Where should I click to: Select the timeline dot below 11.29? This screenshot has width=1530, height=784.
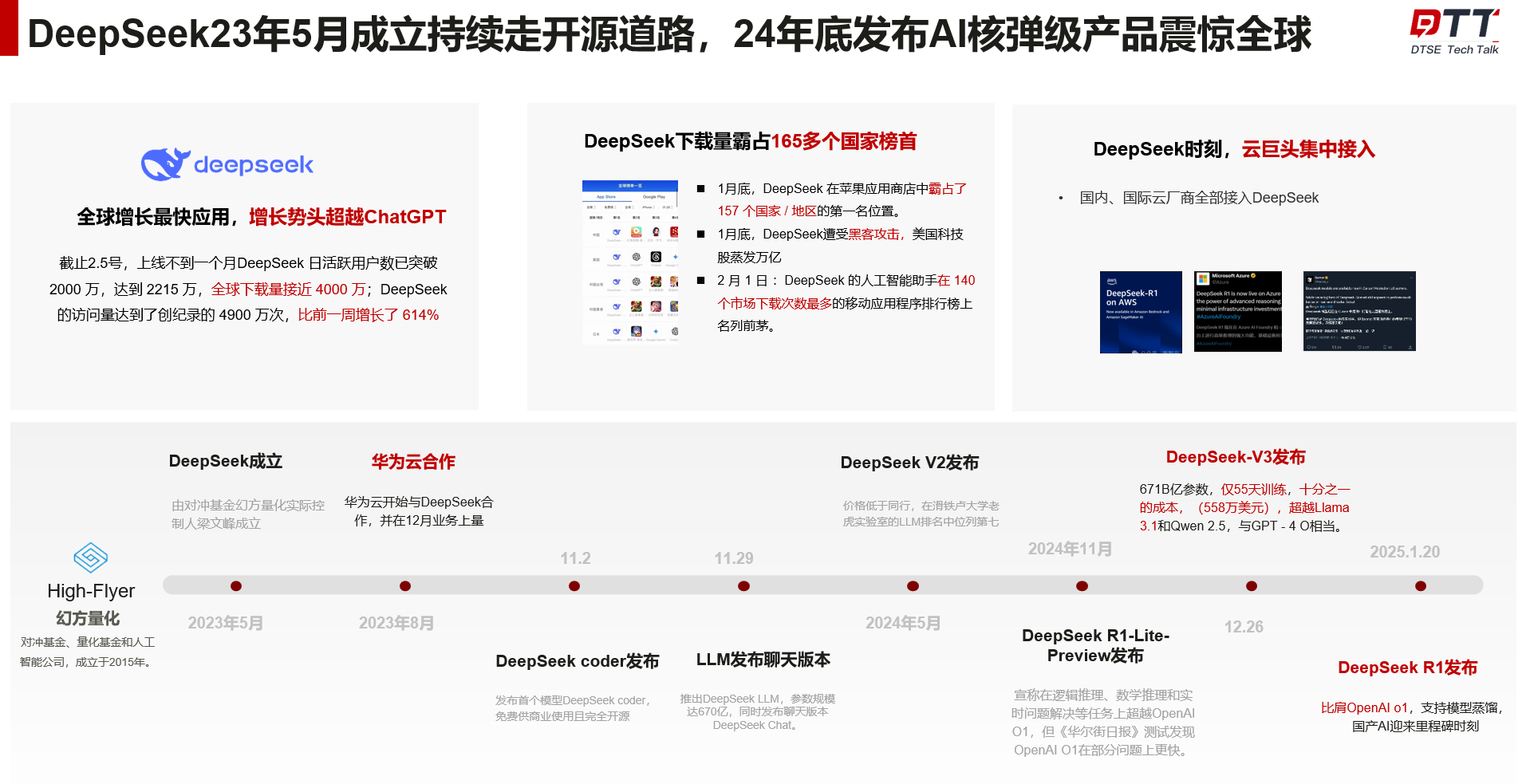point(743,586)
